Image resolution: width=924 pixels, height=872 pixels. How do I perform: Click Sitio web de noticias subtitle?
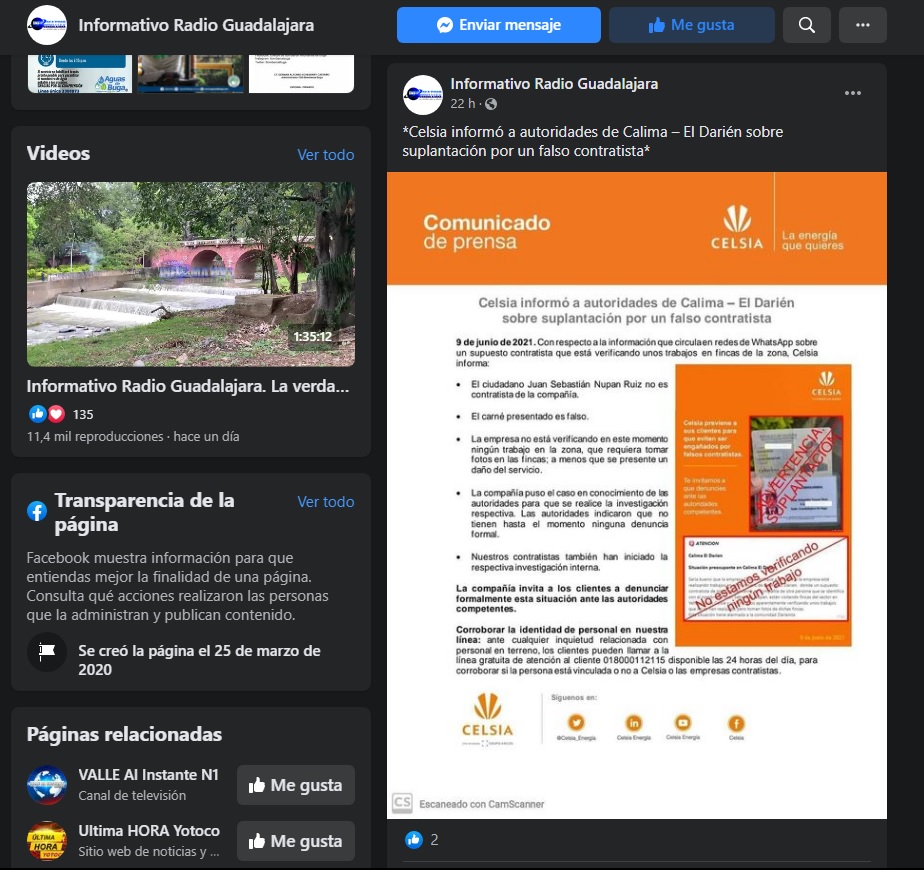point(148,851)
